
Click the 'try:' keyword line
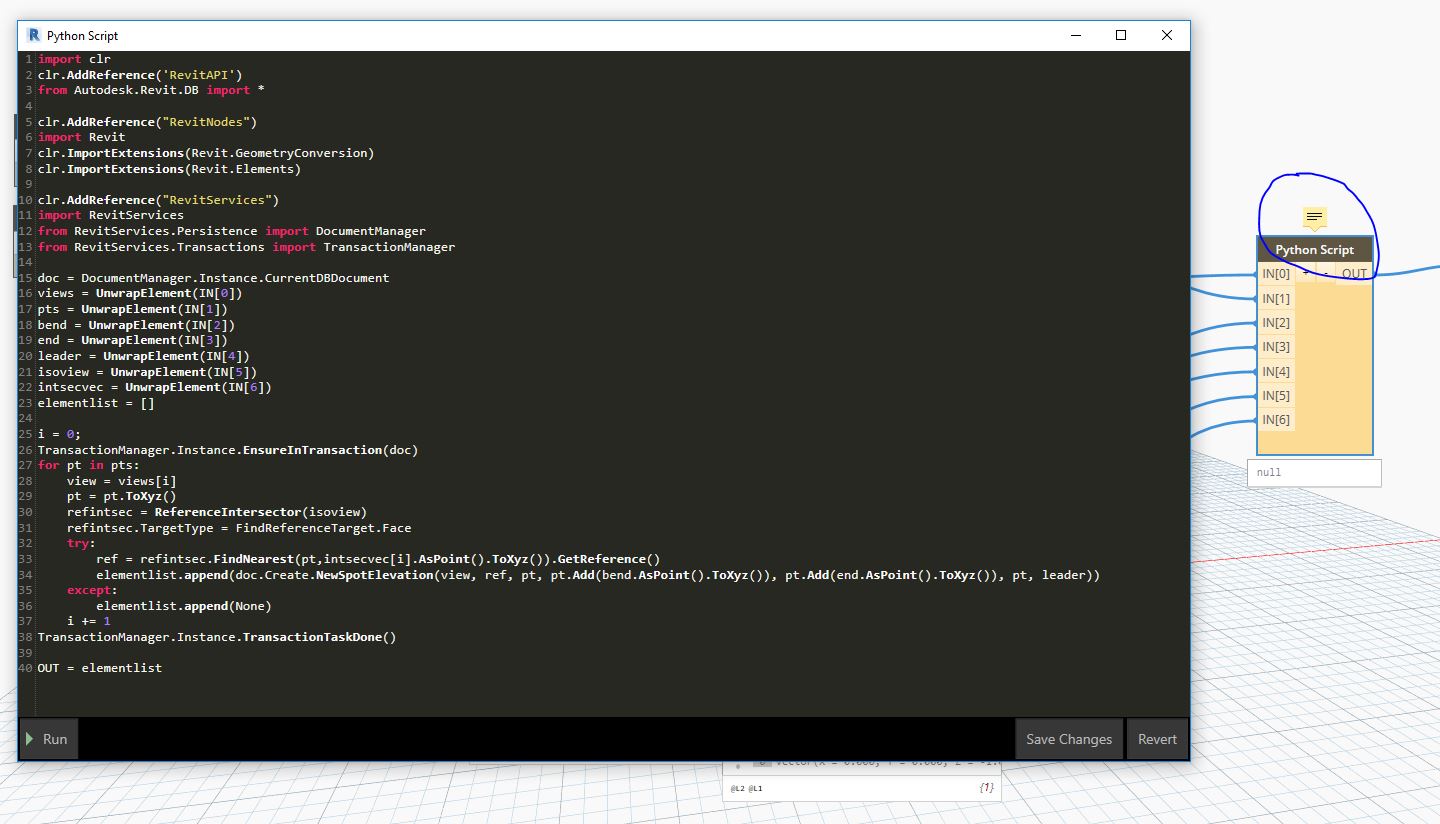coord(82,543)
